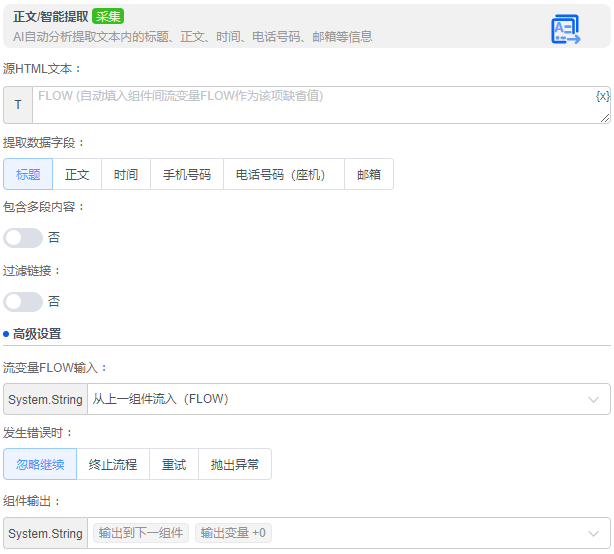Choose 终止流程 on error
This screenshot has height=554, width=614.
(113, 464)
